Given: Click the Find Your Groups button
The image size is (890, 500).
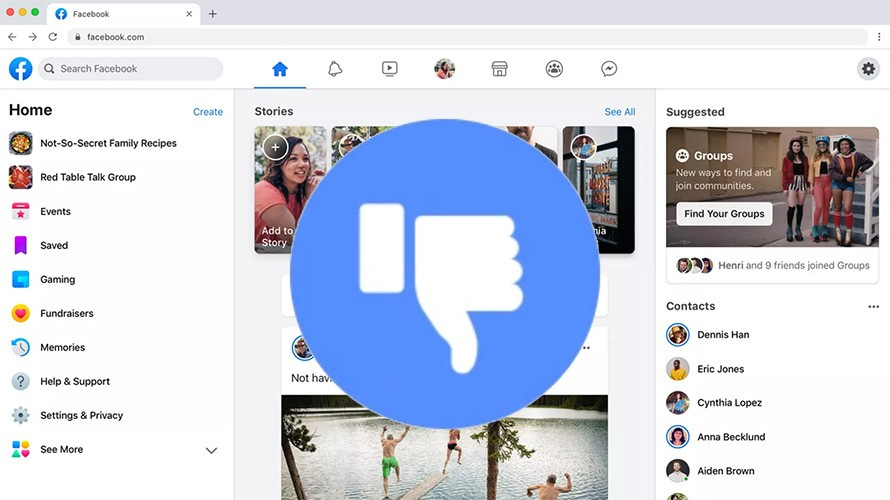Looking at the screenshot, I should click(x=724, y=214).
